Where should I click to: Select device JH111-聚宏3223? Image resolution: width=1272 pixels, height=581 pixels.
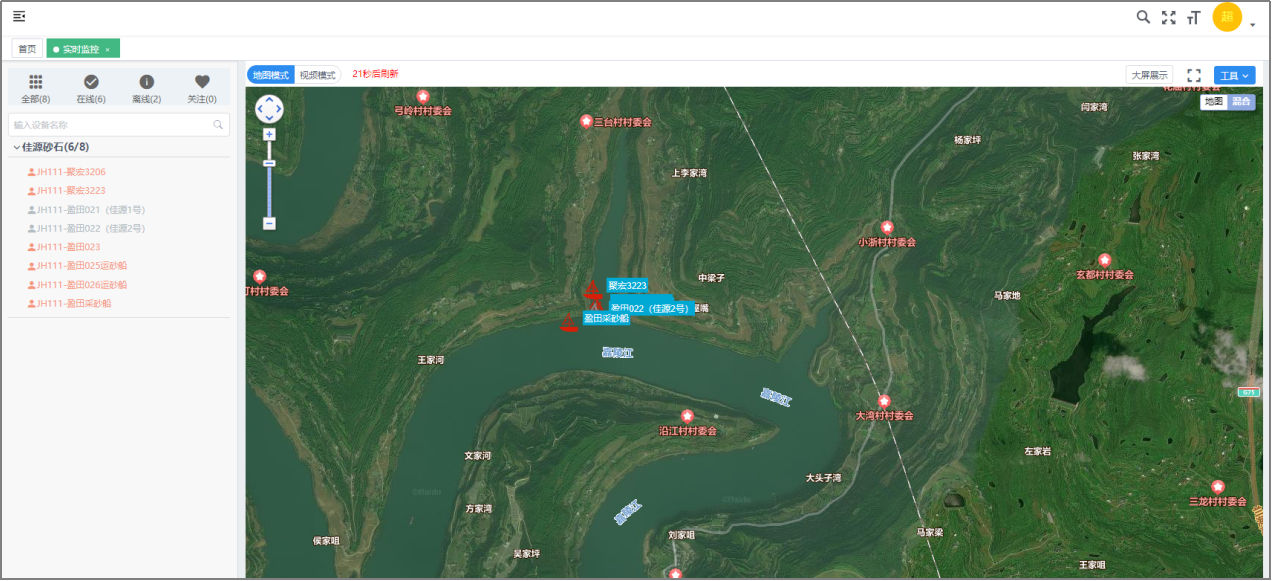click(66, 190)
